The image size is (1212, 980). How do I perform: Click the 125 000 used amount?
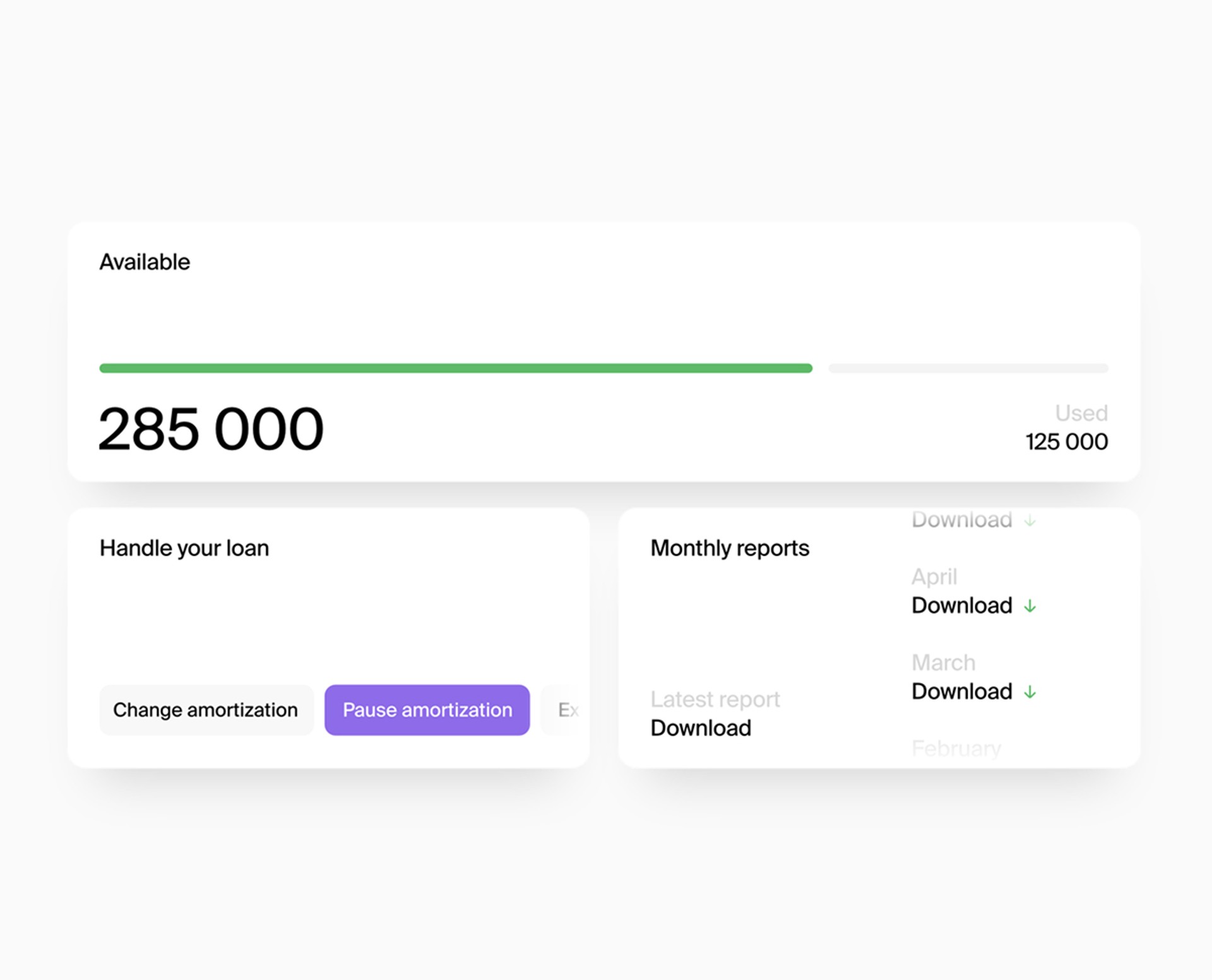1066,442
